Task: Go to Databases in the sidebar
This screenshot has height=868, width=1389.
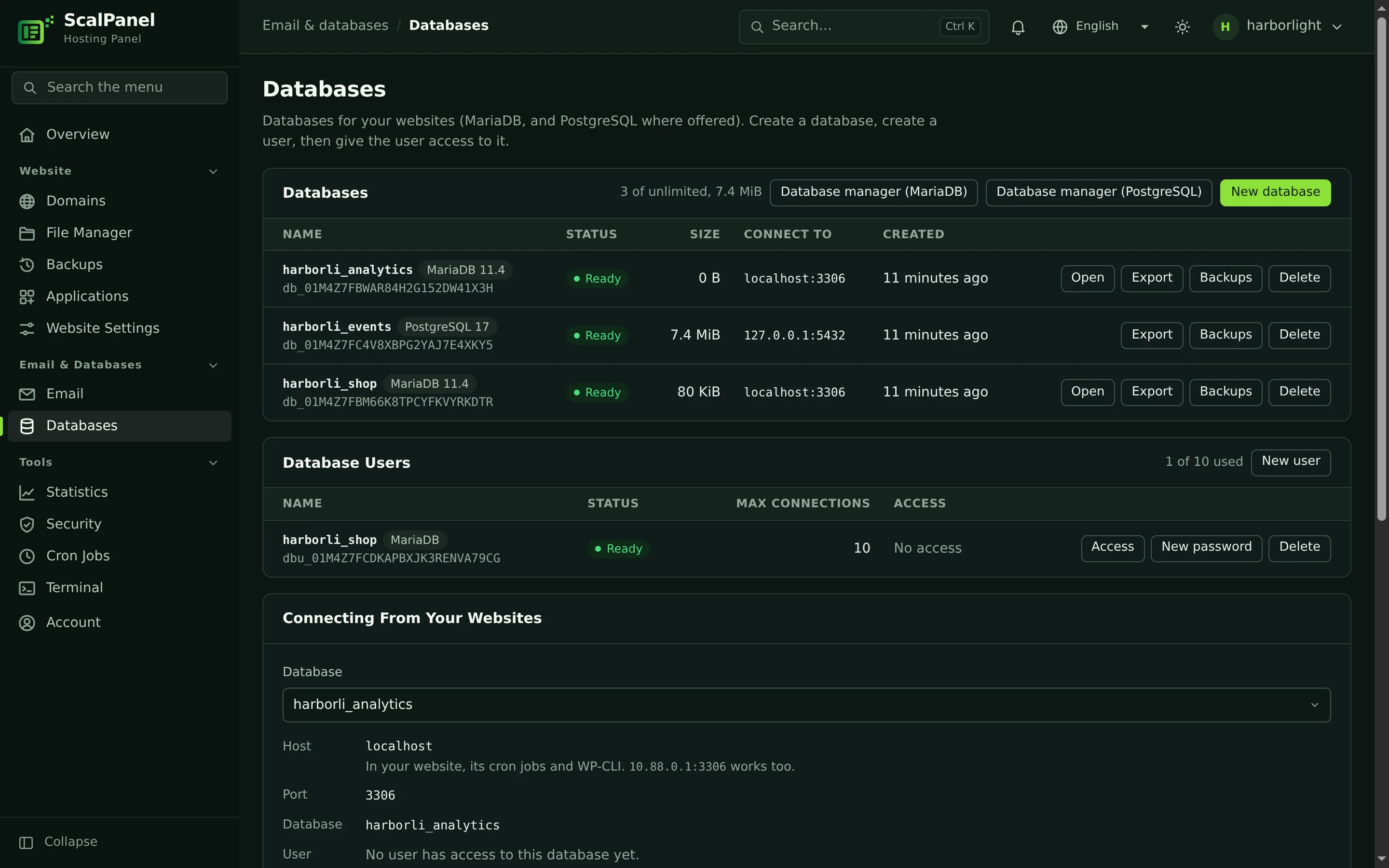Action: tap(120, 426)
